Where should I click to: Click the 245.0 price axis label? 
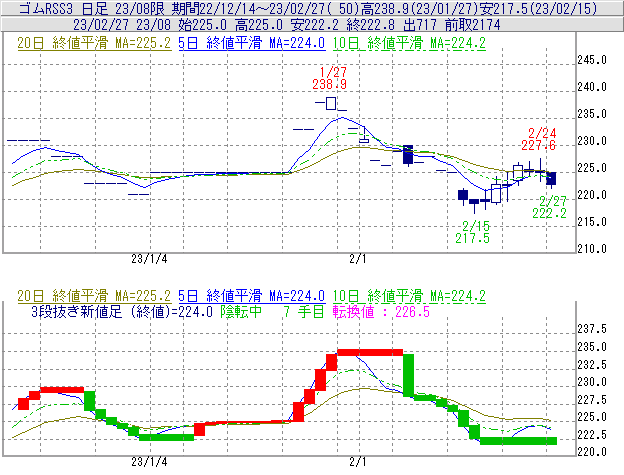(x=592, y=60)
